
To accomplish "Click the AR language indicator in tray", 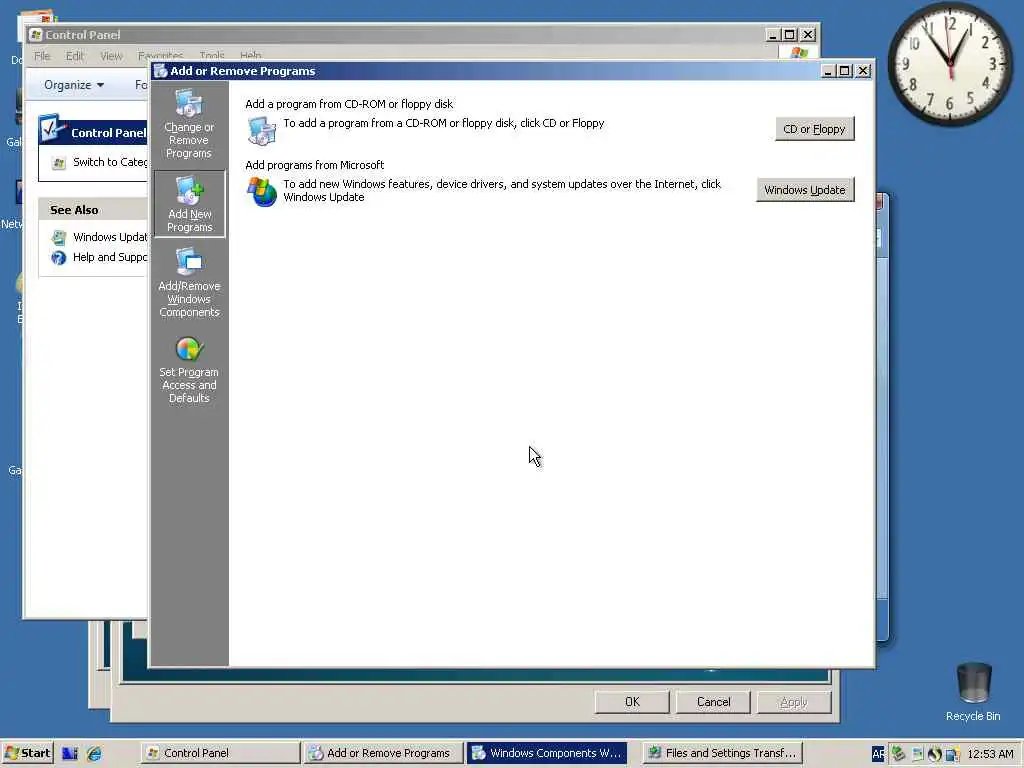I will click(878, 754).
